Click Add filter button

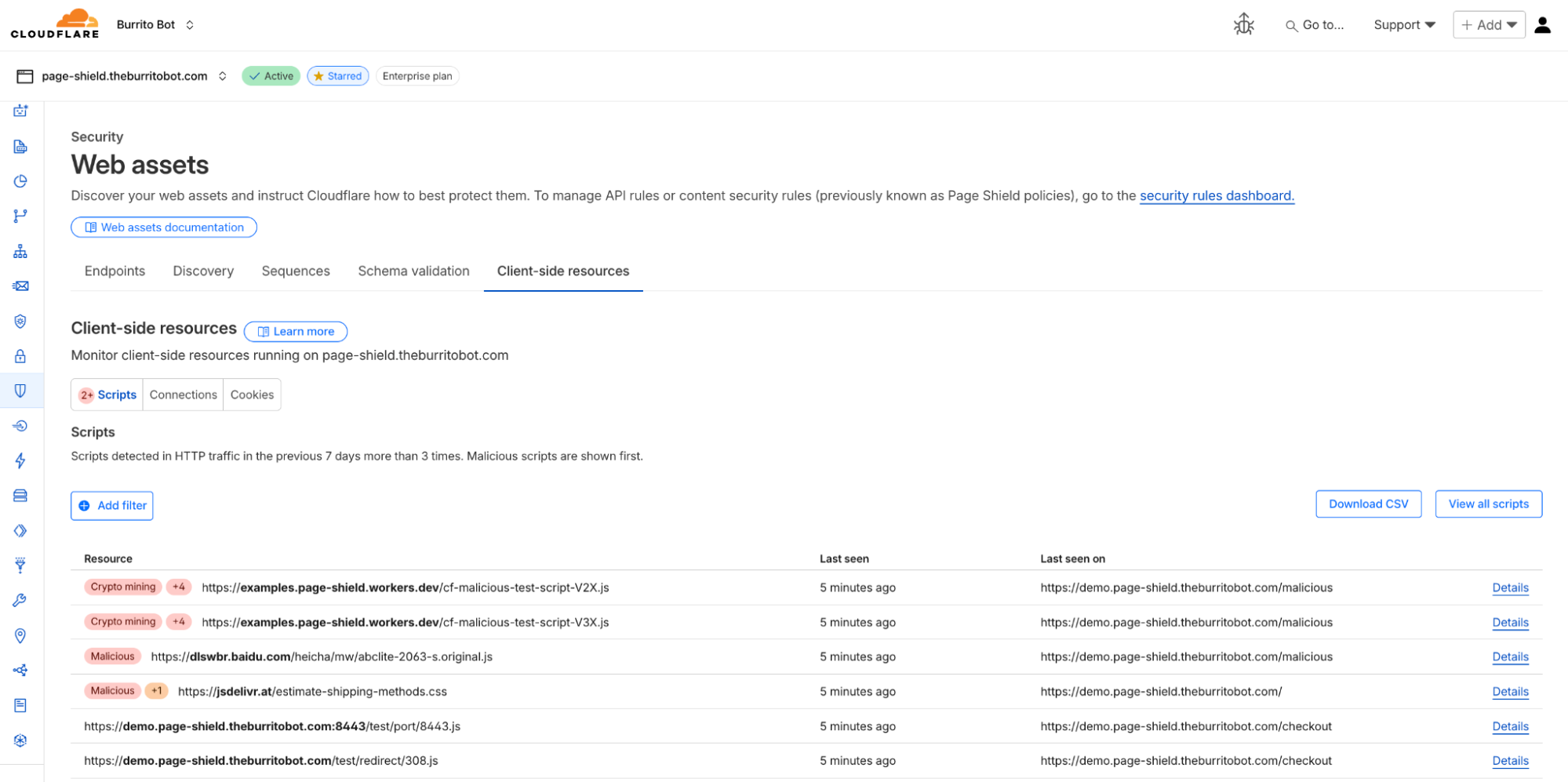[x=112, y=506]
